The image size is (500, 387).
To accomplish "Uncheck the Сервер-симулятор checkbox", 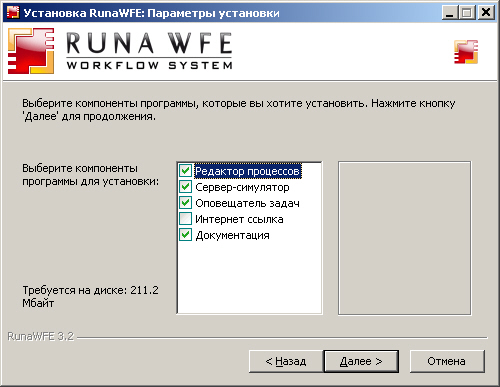I will click(x=185, y=187).
